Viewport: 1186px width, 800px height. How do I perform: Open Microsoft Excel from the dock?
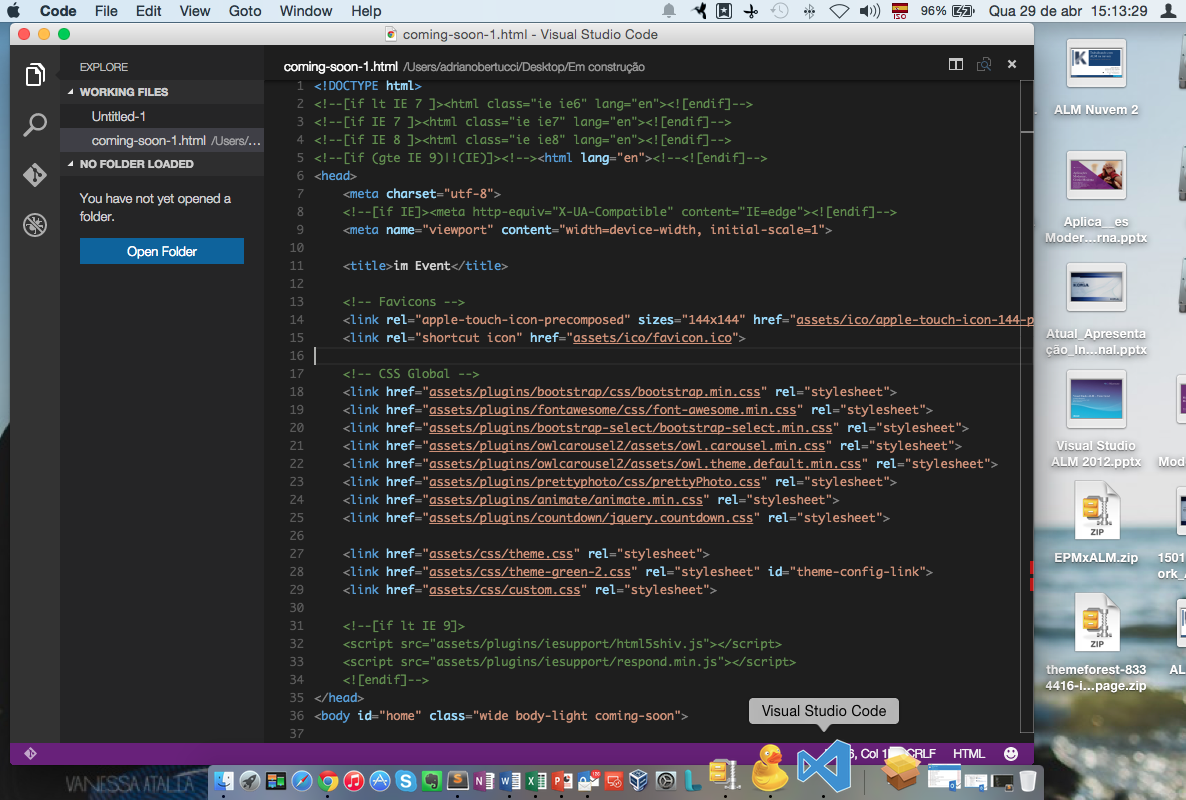click(536, 781)
